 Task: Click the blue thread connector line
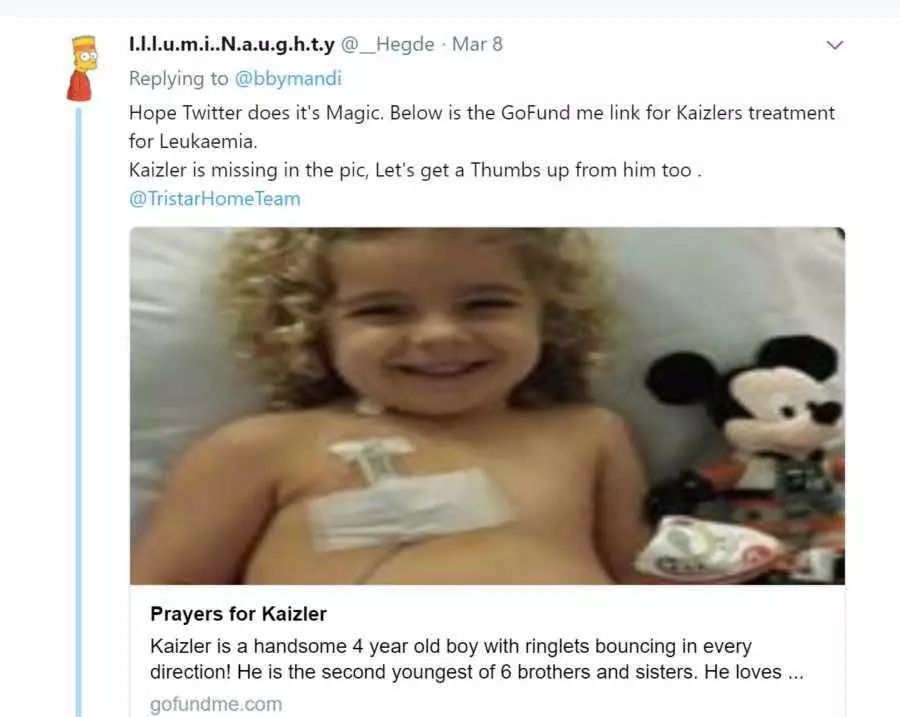(79, 412)
